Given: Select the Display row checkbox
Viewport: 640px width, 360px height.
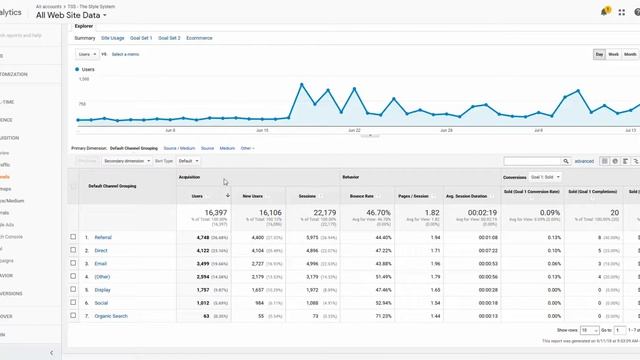Looking at the screenshot, I should point(73,289).
